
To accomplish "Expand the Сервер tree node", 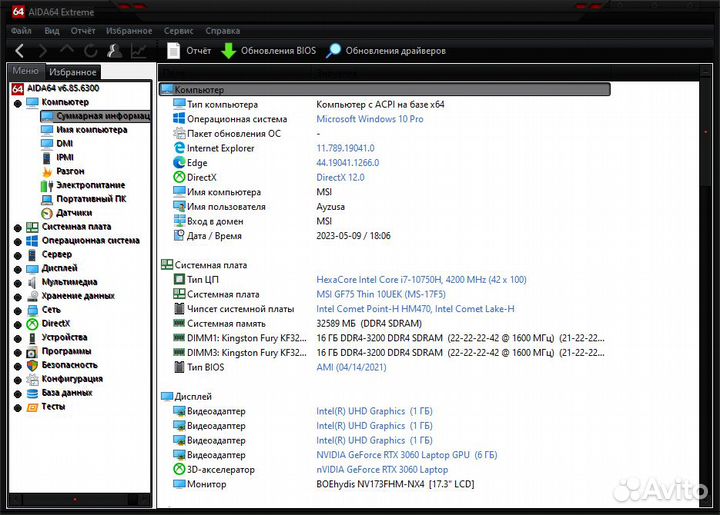I will (x=17, y=256).
